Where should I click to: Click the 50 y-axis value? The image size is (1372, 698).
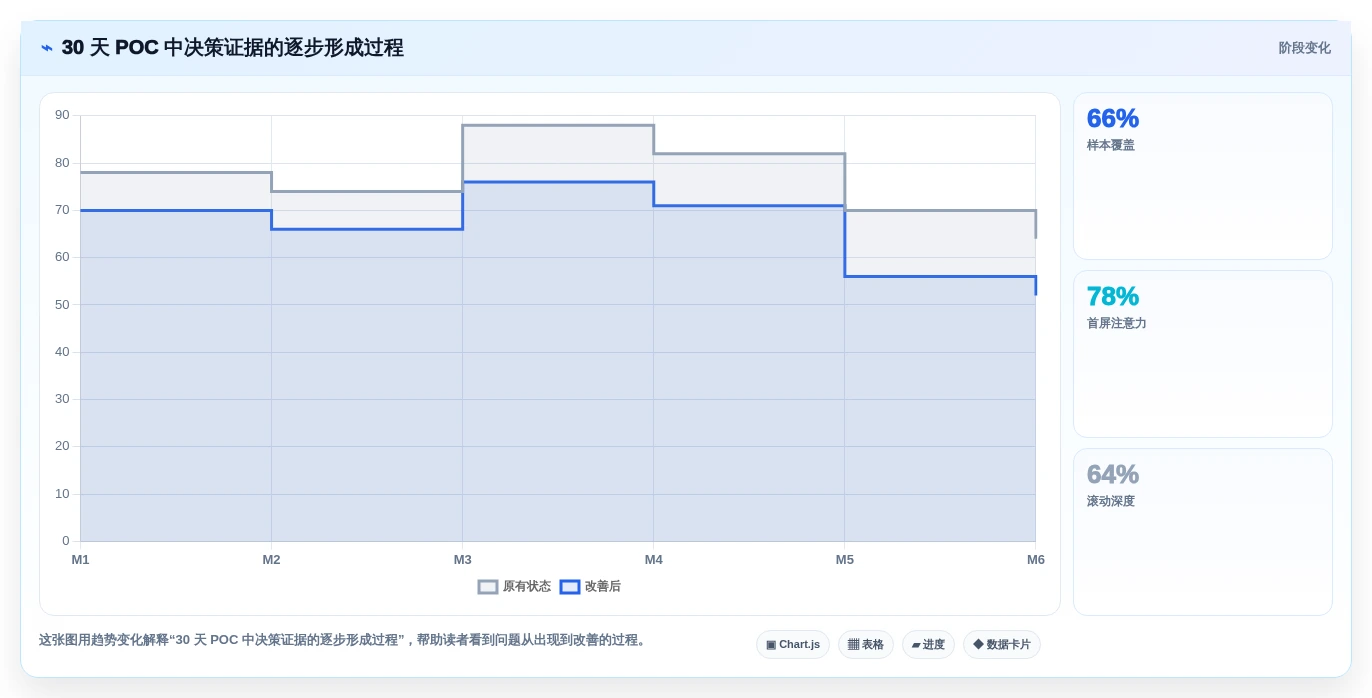tap(62, 304)
